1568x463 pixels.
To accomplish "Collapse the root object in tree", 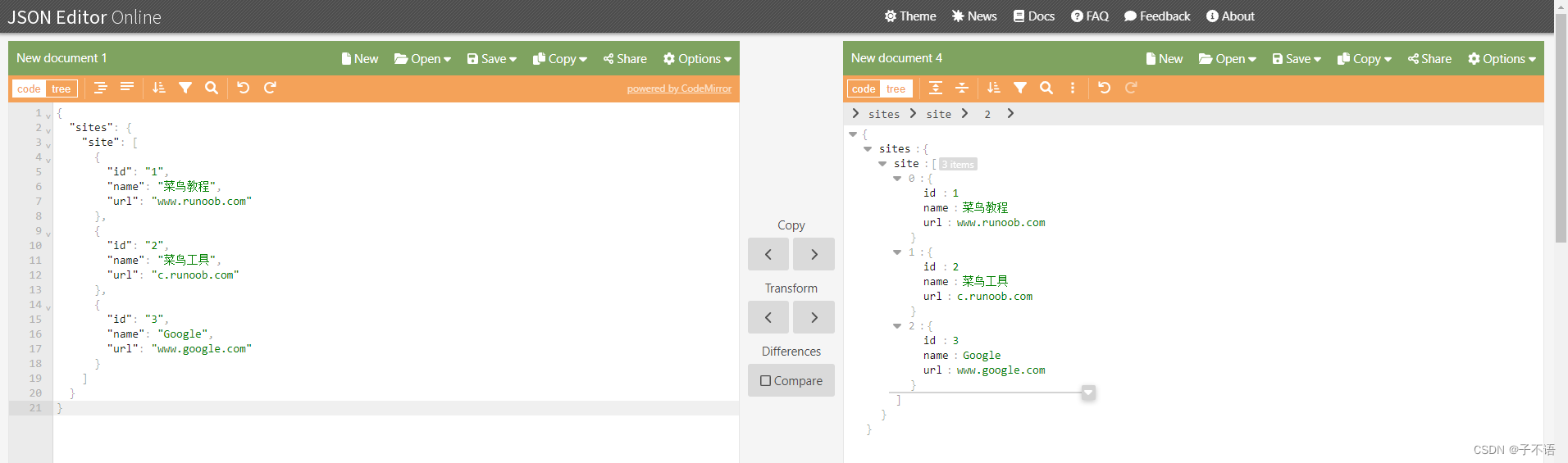I will tap(853, 134).
